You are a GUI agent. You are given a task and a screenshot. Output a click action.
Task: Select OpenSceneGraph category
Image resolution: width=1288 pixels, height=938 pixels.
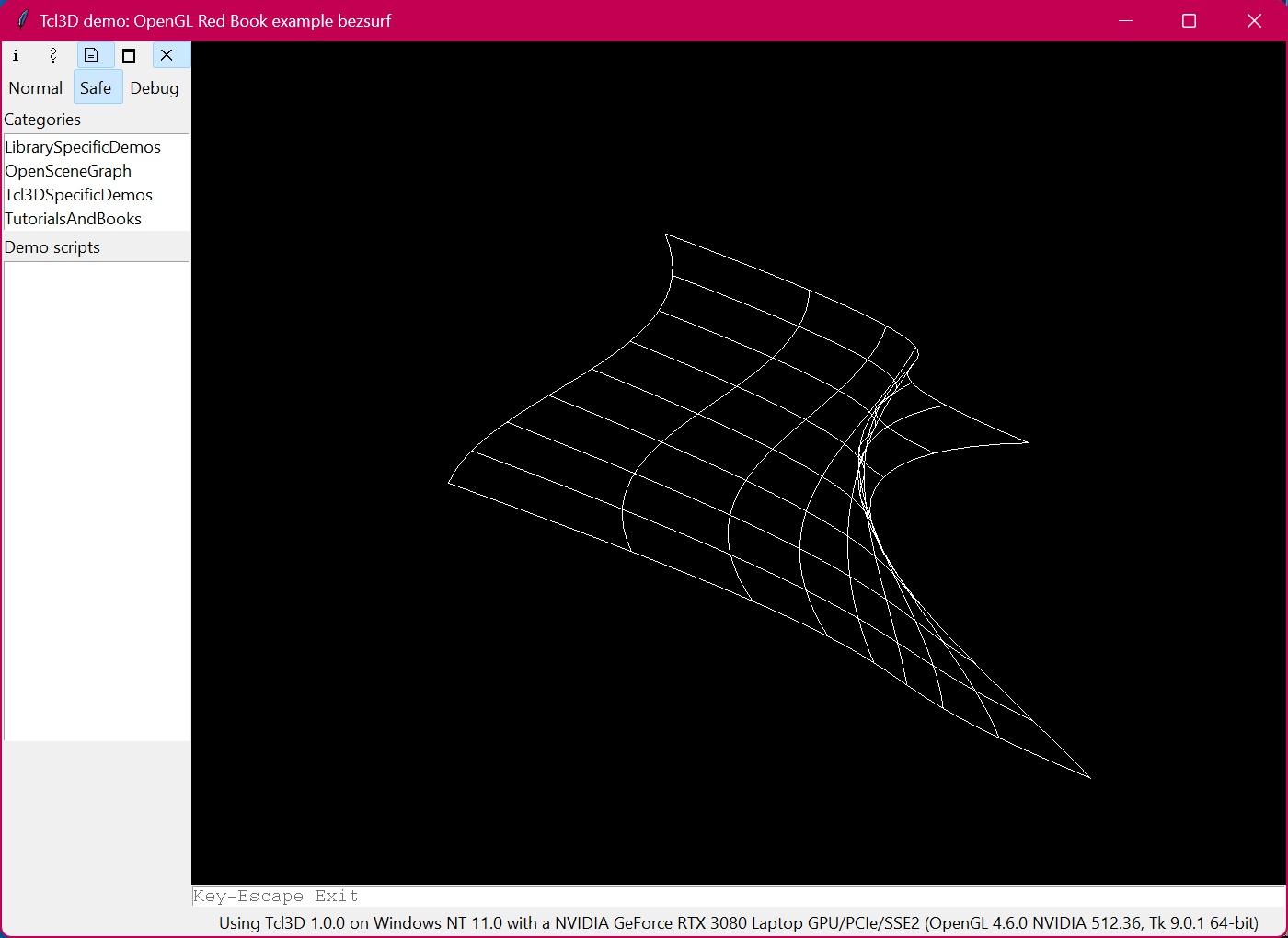[96, 171]
